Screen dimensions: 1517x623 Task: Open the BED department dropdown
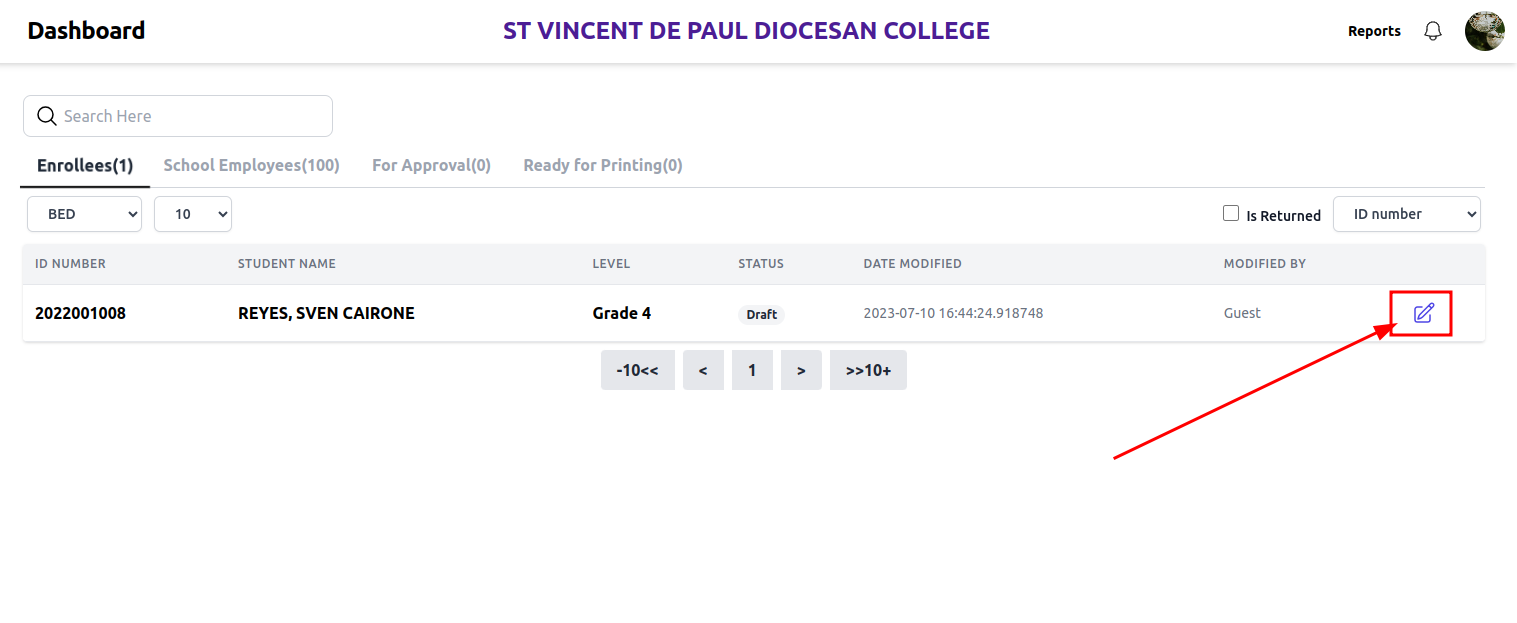84,214
